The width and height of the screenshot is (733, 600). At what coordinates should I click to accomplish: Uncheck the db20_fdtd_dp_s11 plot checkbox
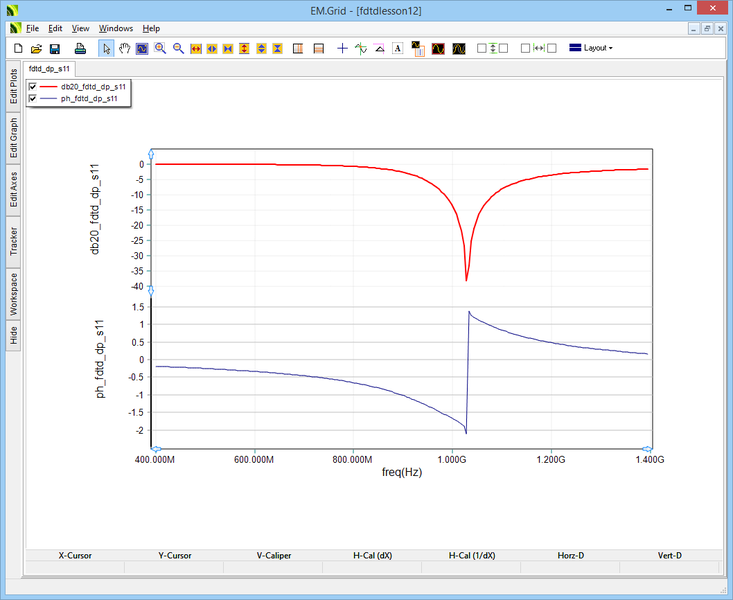point(33,87)
